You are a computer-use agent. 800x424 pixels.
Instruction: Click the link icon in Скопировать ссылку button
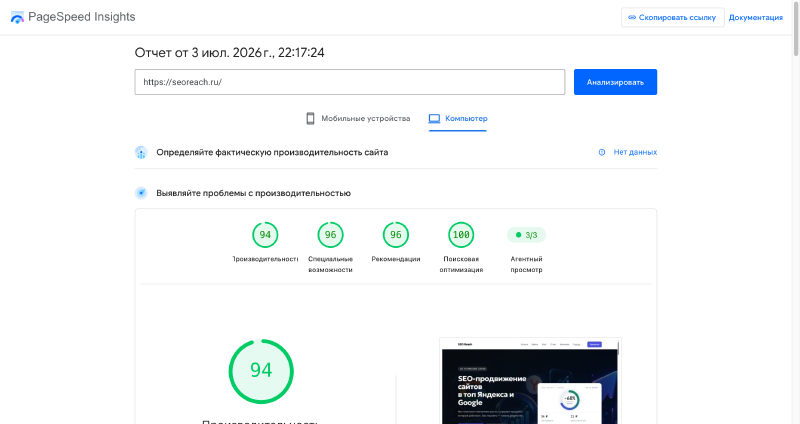point(632,17)
